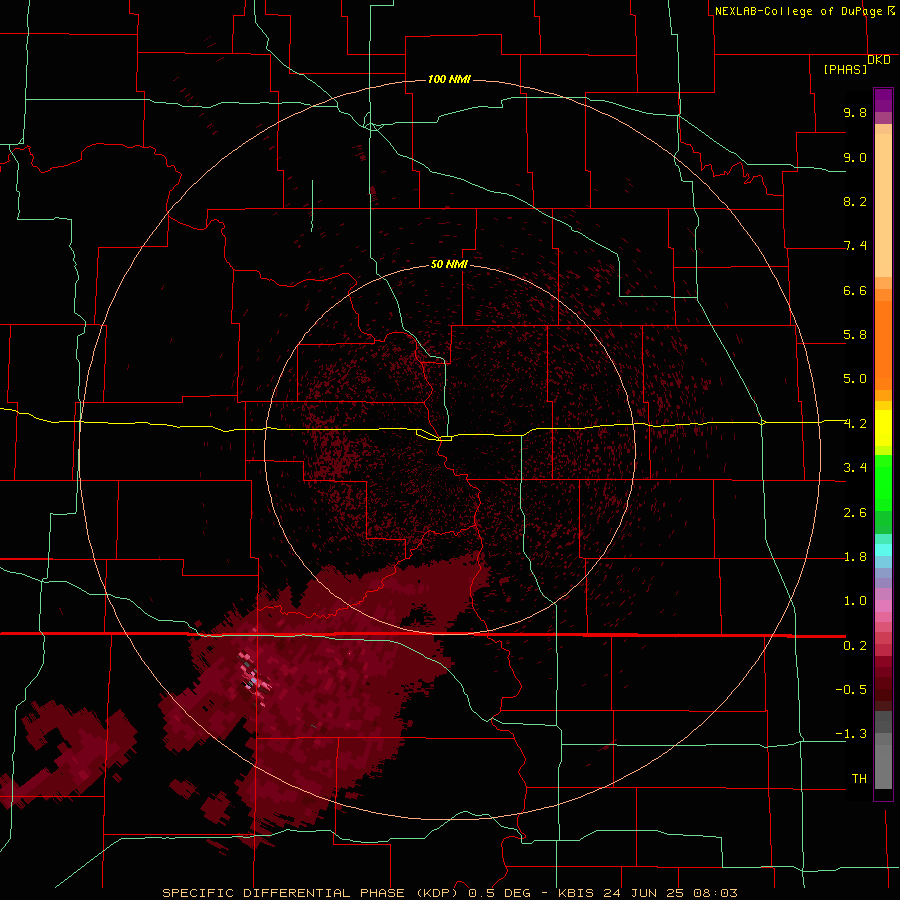Click the 4.2 color scale label
Viewport: 900px width, 900px height.
point(855,424)
